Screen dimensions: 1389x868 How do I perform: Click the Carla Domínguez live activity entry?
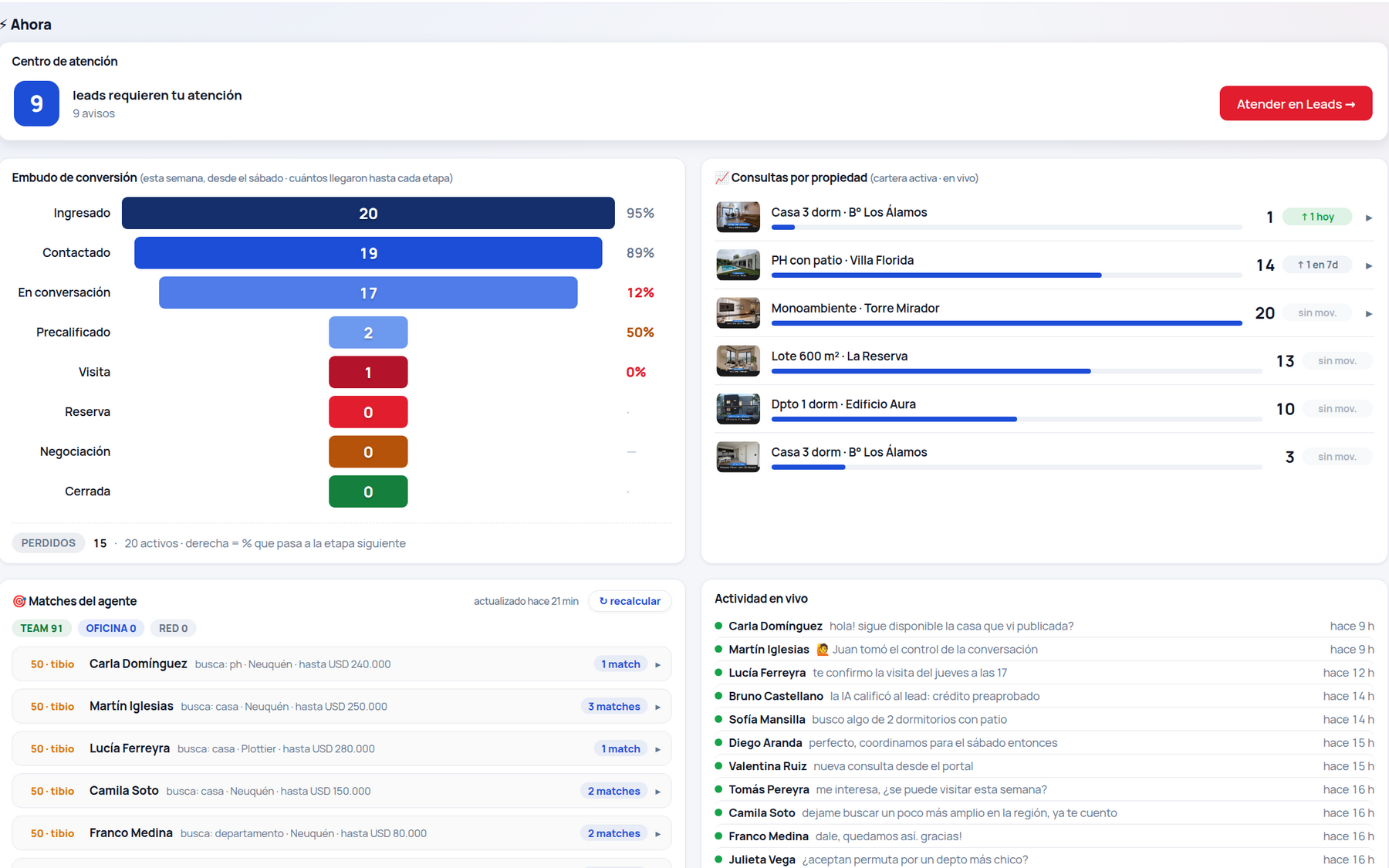click(1044, 627)
